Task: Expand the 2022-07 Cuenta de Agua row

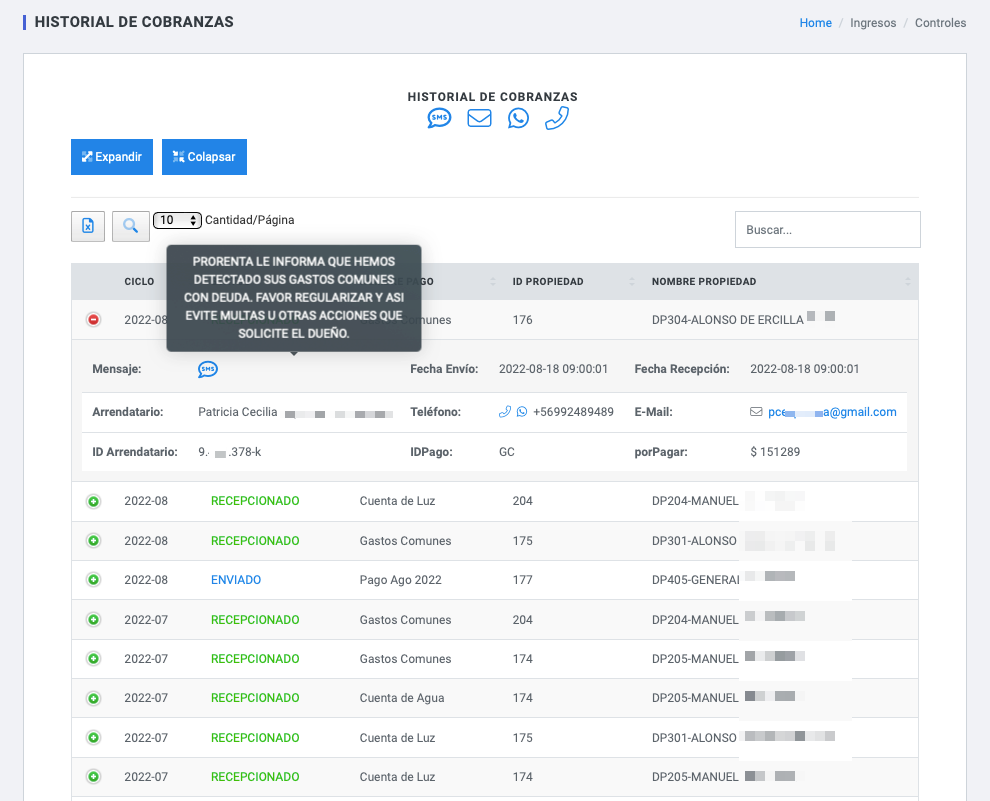Action: [x=93, y=698]
